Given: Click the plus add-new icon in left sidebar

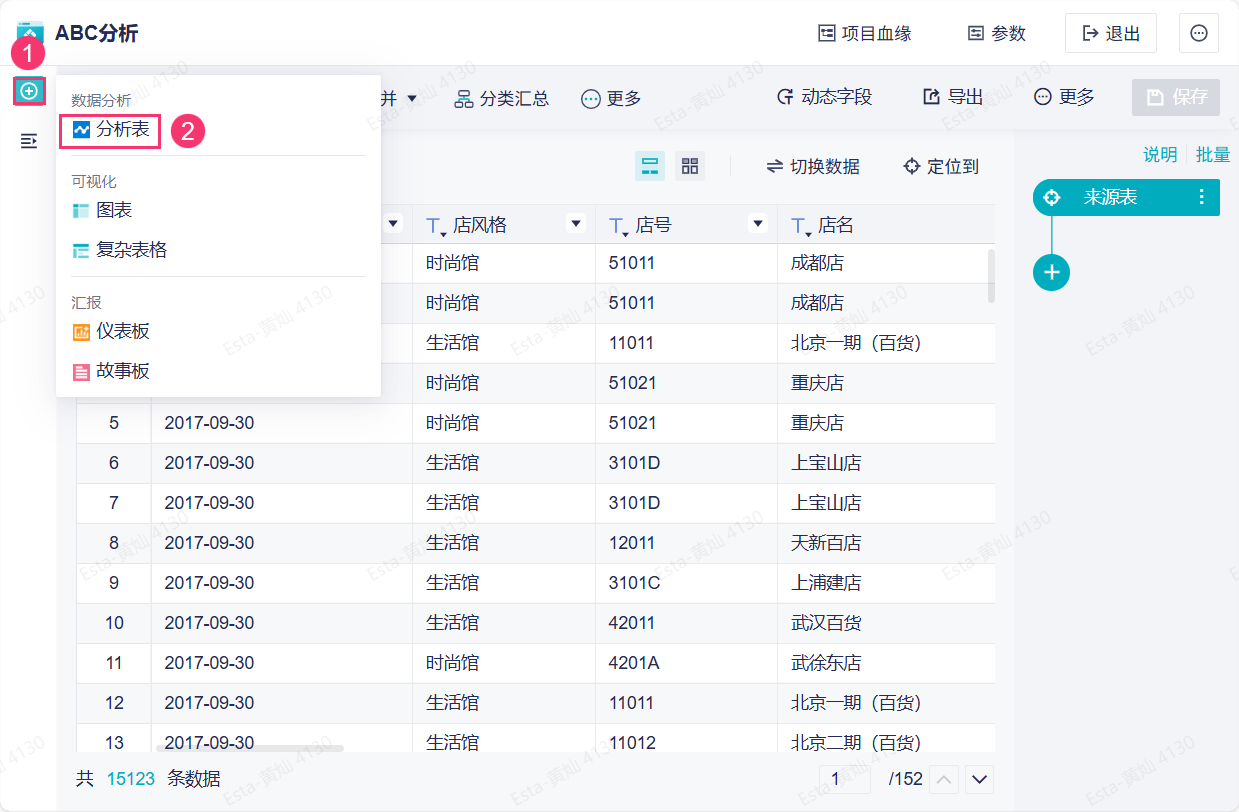Looking at the screenshot, I should [29, 91].
